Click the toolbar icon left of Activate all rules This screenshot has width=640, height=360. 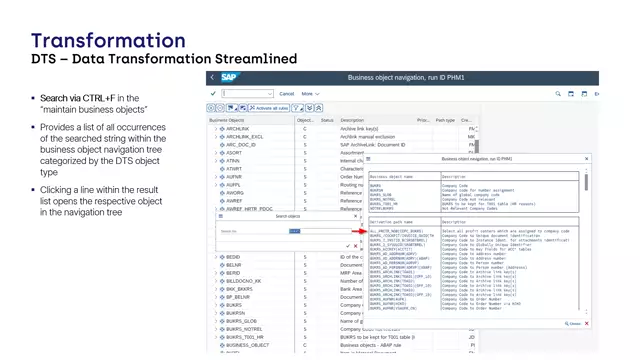(x=243, y=108)
